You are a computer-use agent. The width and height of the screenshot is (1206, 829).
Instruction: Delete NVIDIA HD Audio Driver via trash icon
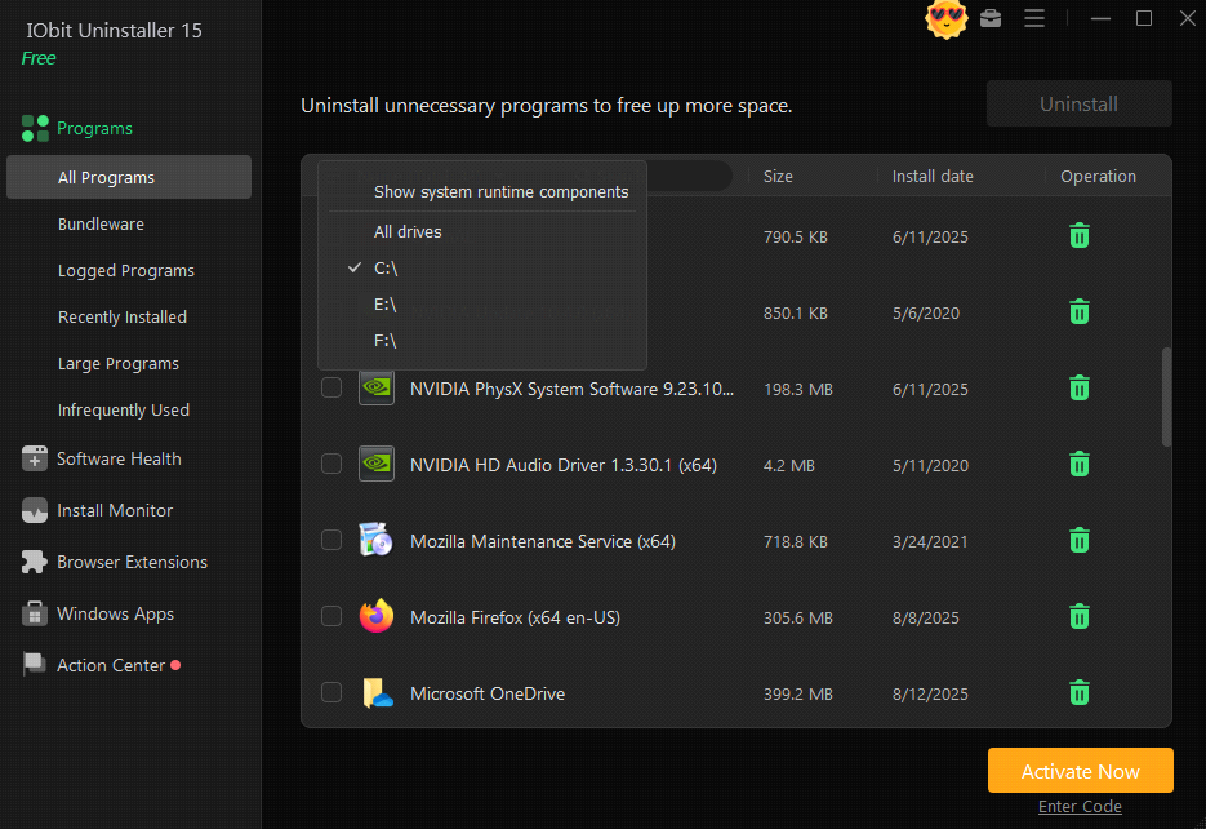pyautogui.click(x=1079, y=464)
